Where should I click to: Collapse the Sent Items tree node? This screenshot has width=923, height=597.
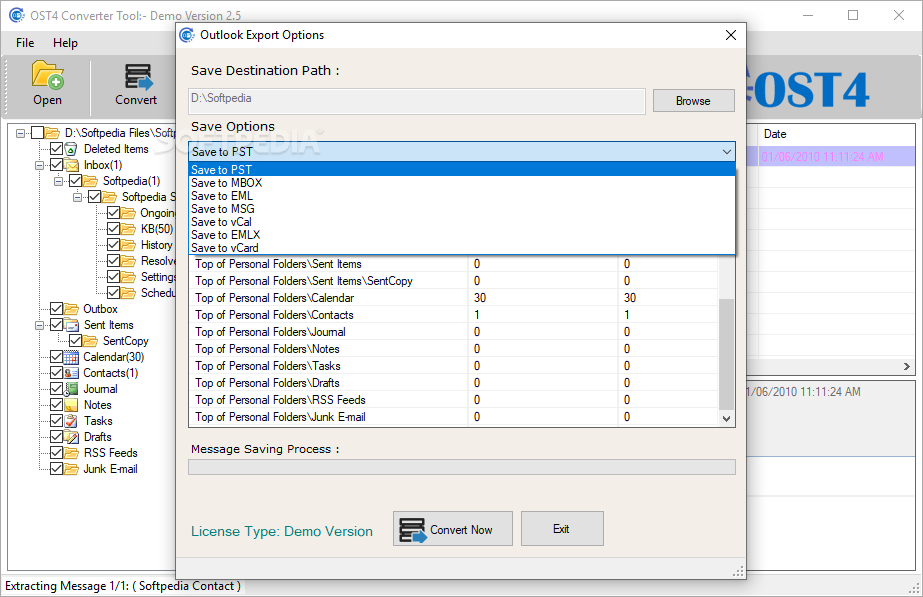[x=39, y=326]
